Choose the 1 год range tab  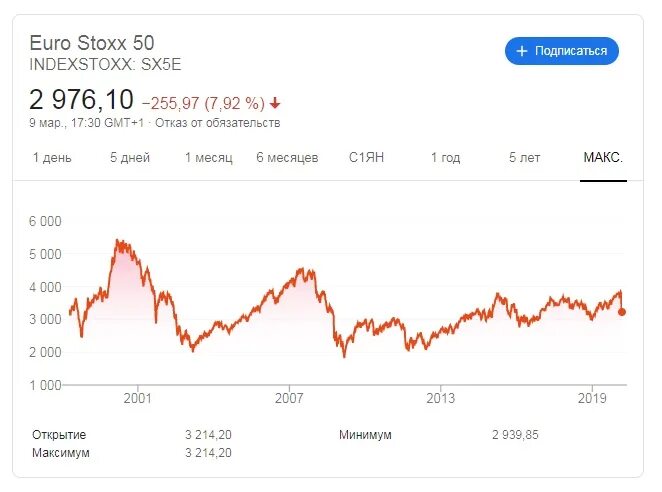pyautogui.click(x=445, y=158)
